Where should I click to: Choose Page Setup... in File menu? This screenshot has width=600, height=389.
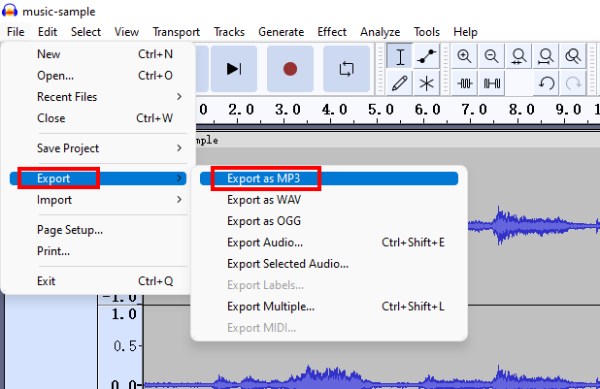[x=98, y=230]
